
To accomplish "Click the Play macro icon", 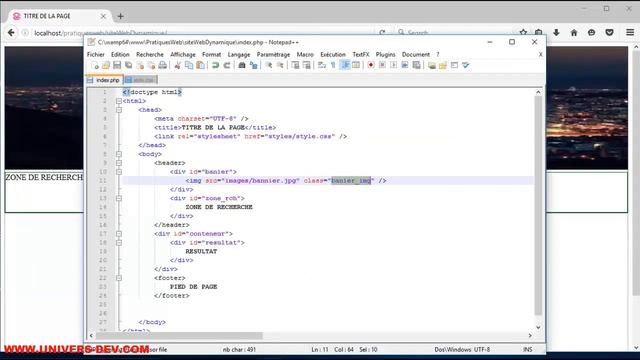I will click(x=393, y=65).
